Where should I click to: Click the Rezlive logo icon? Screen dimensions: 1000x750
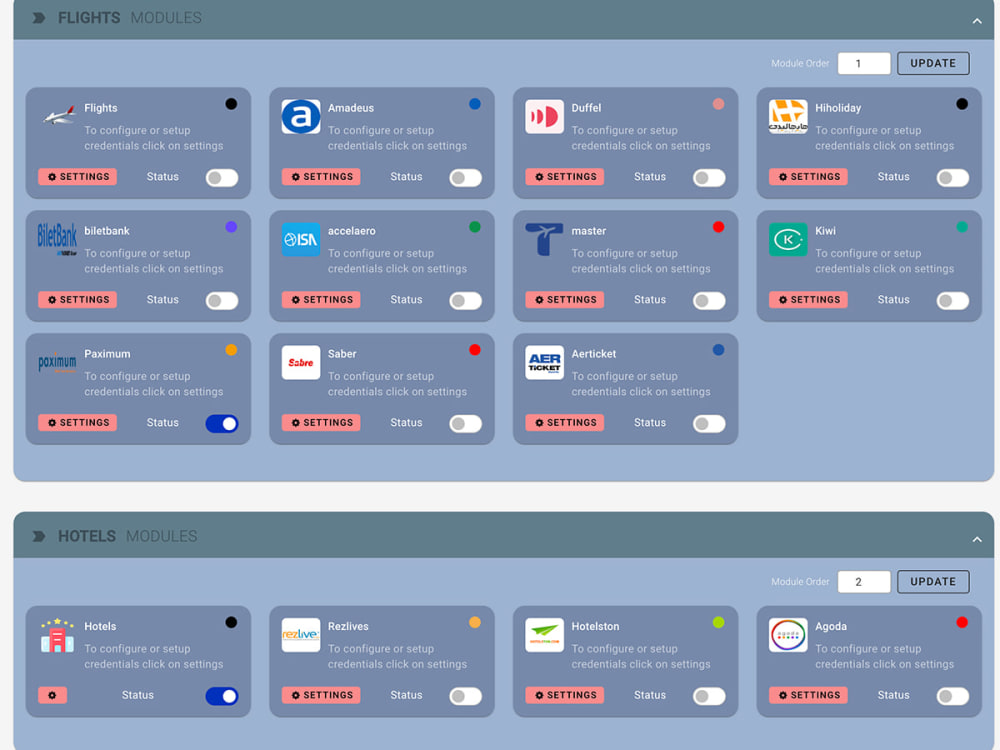click(x=301, y=635)
